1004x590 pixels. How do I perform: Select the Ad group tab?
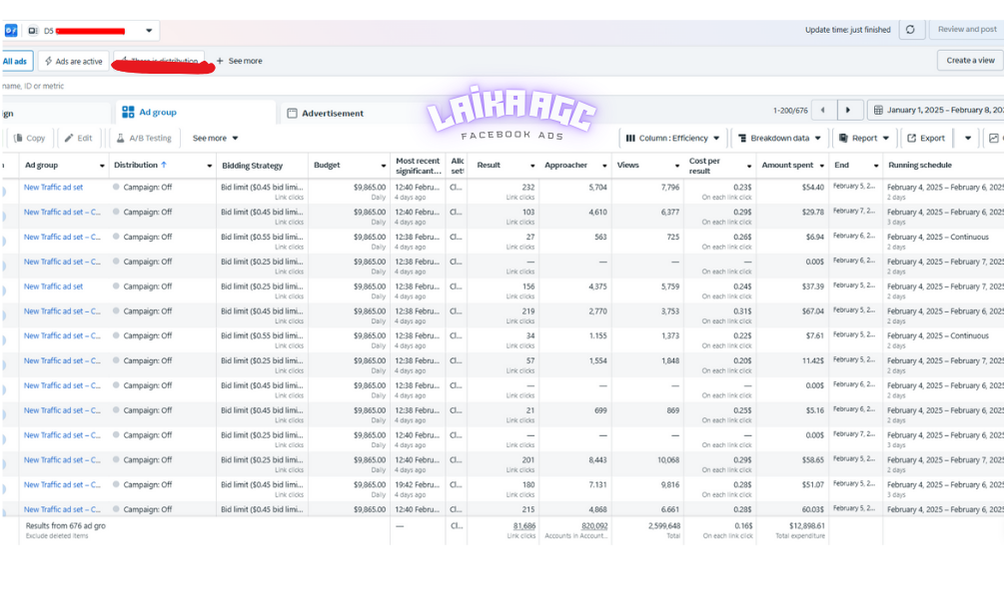(x=149, y=112)
